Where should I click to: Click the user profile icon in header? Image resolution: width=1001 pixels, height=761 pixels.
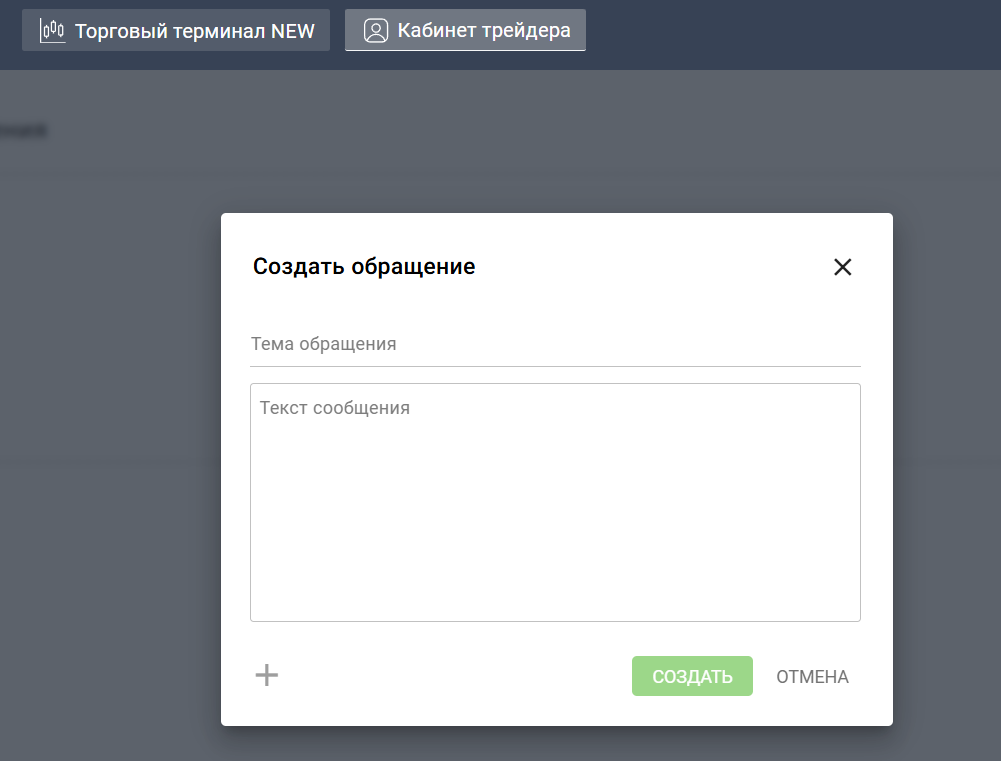376,30
